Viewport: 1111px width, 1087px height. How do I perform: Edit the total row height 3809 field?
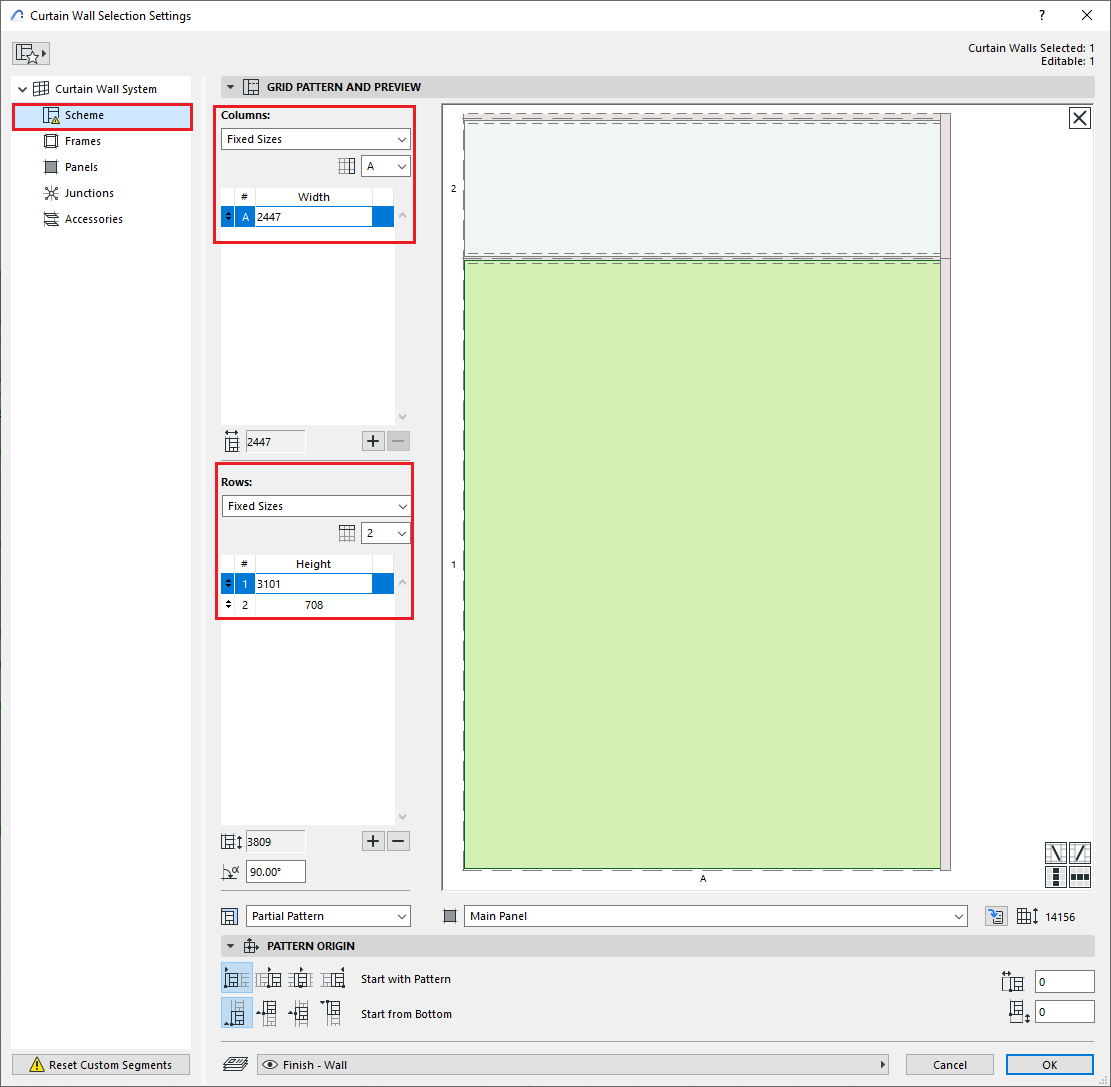(x=273, y=841)
